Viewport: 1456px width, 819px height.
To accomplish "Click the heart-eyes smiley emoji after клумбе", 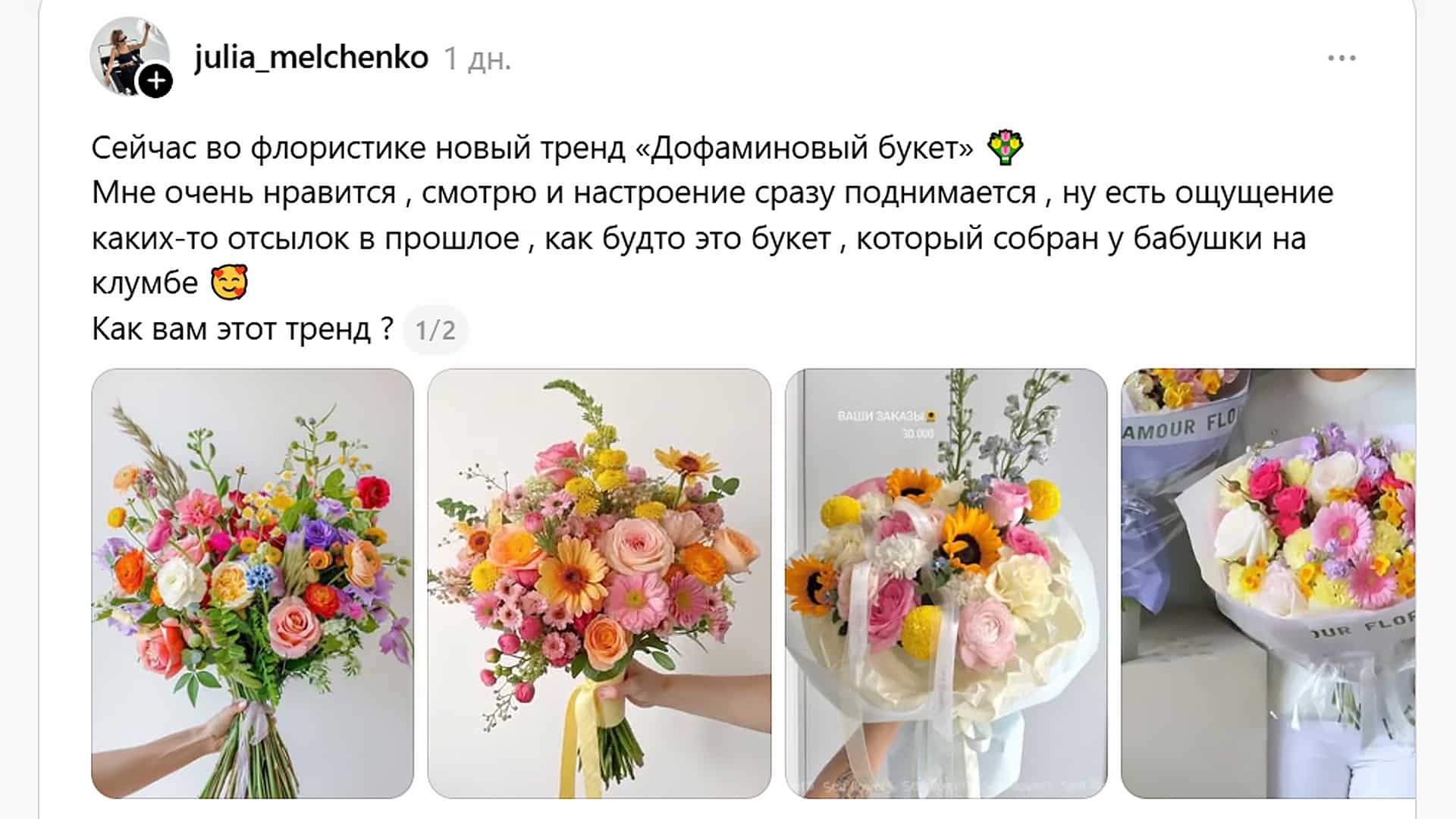I will pyautogui.click(x=229, y=283).
